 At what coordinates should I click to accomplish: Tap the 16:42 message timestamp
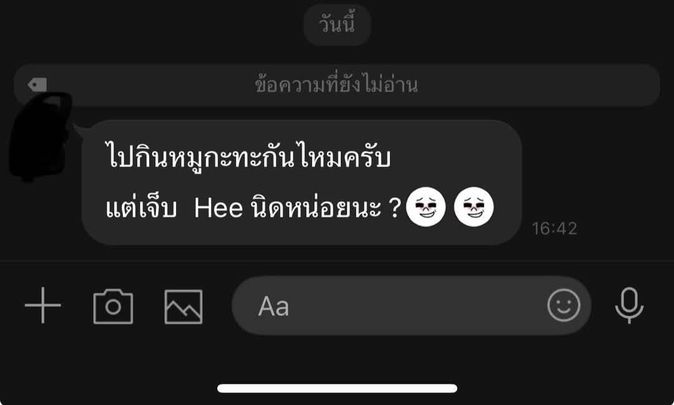click(554, 229)
